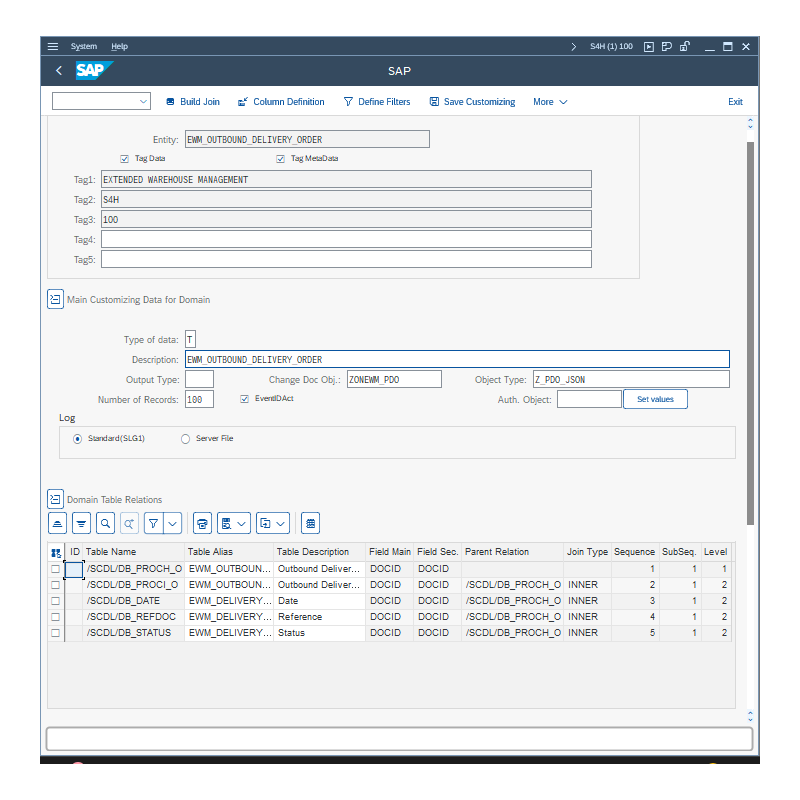Set a filter using the Filter icon
Screen dimensions: 800x800
click(x=153, y=522)
